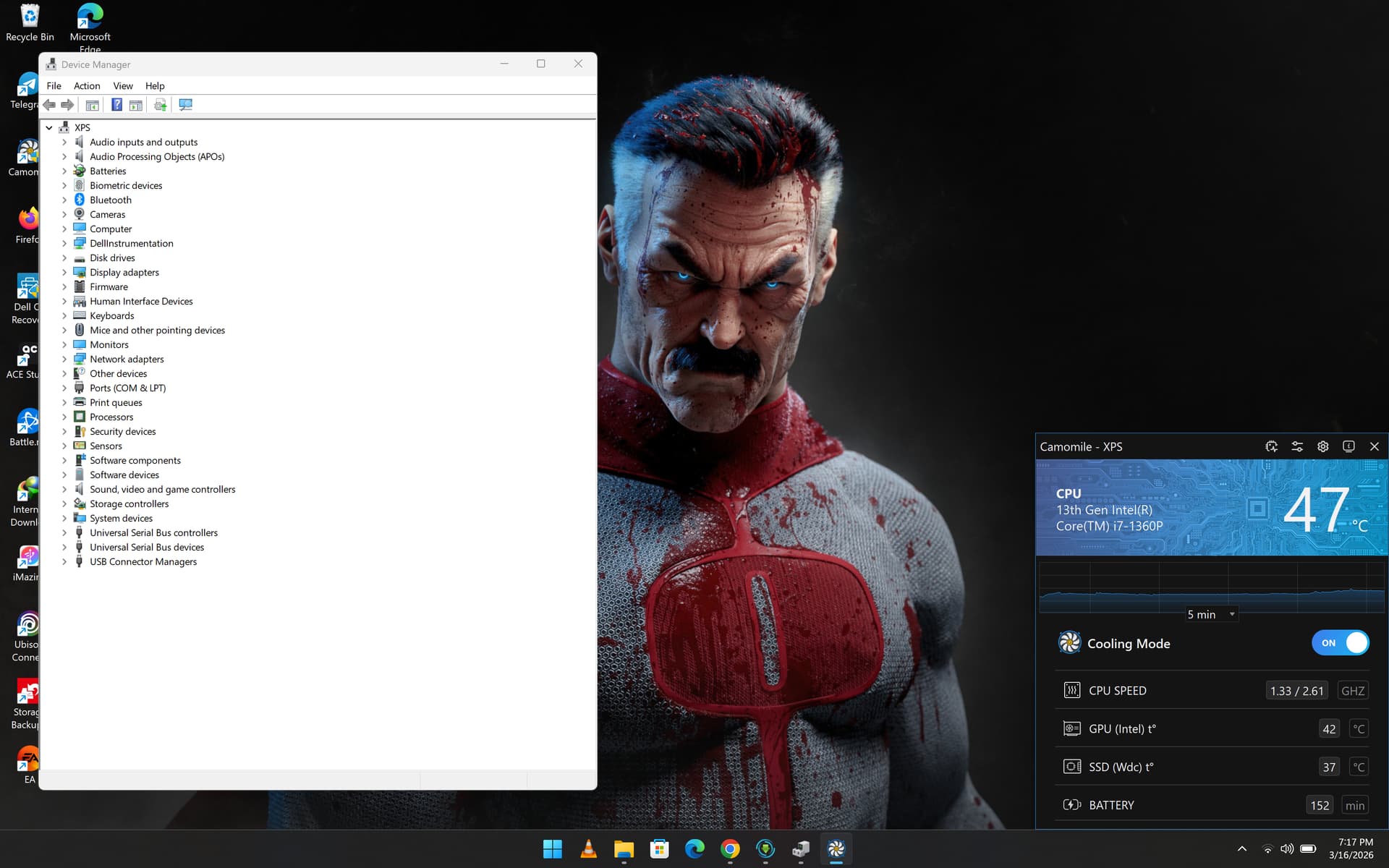Click the VLC media player taskbar icon
Image resolution: width=1389 pixels, height=868 pixels.
(589, 849)
